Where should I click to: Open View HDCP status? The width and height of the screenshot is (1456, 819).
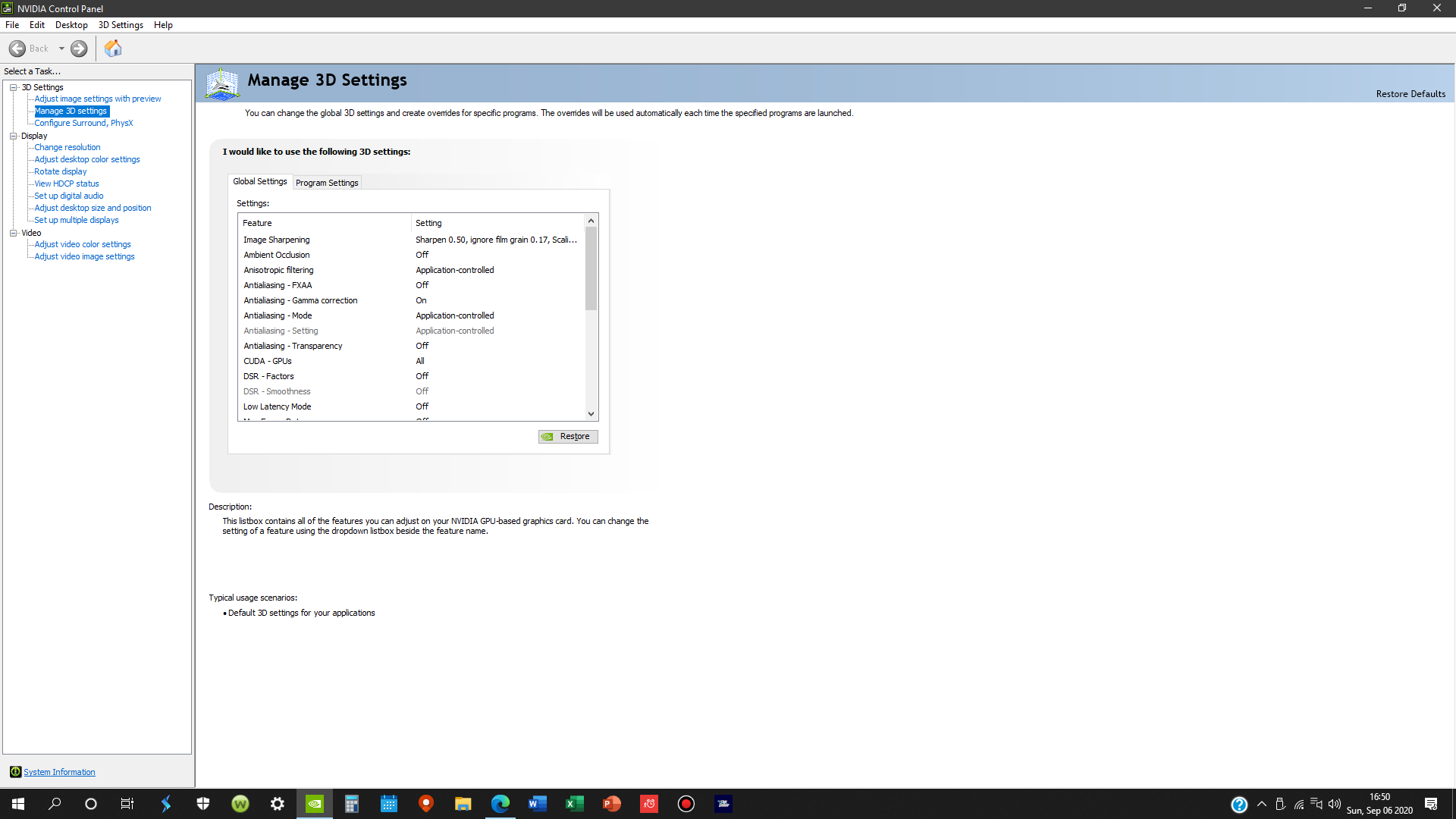67,184
